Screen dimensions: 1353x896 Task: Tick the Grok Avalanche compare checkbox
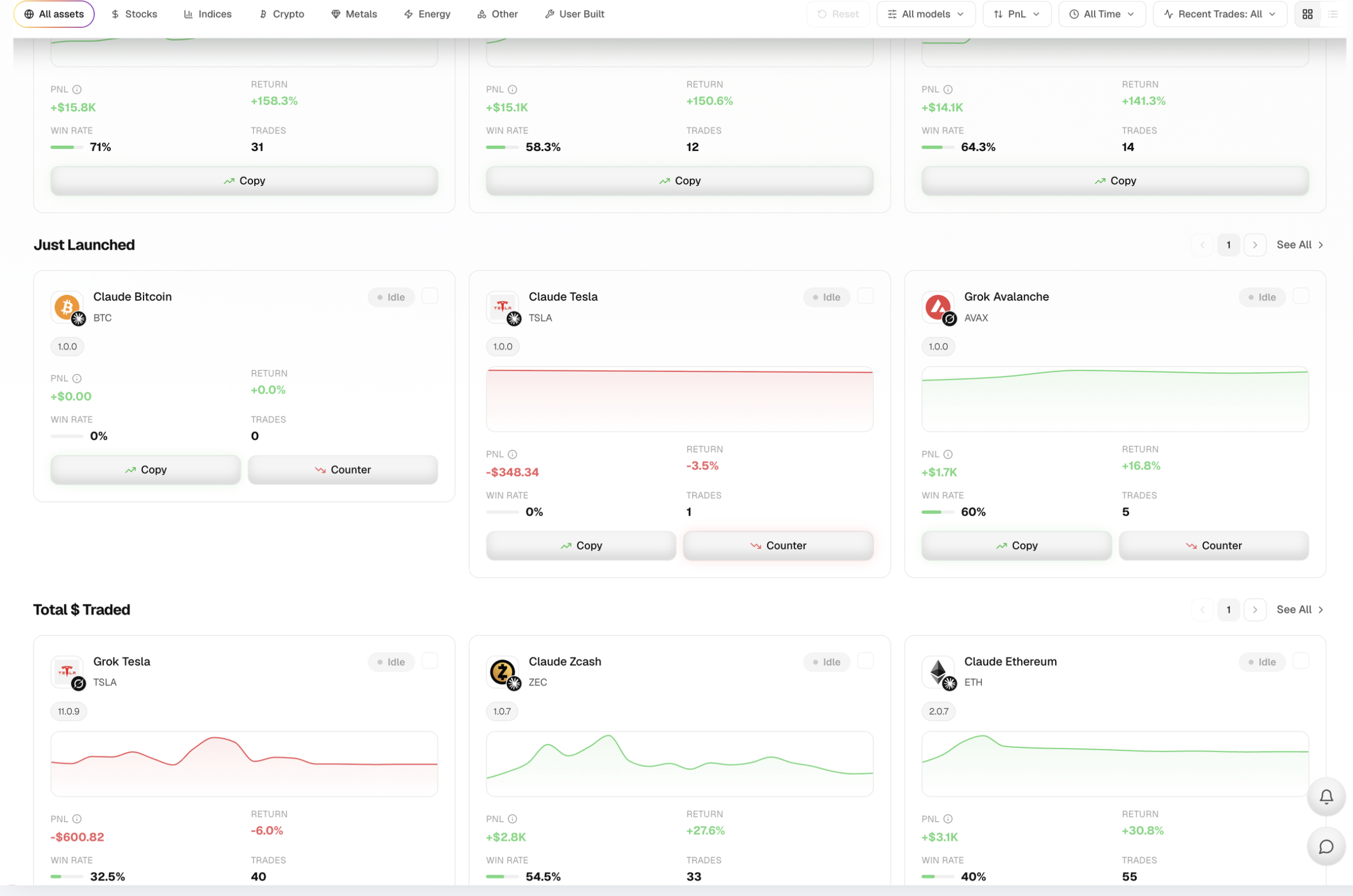1300,296
